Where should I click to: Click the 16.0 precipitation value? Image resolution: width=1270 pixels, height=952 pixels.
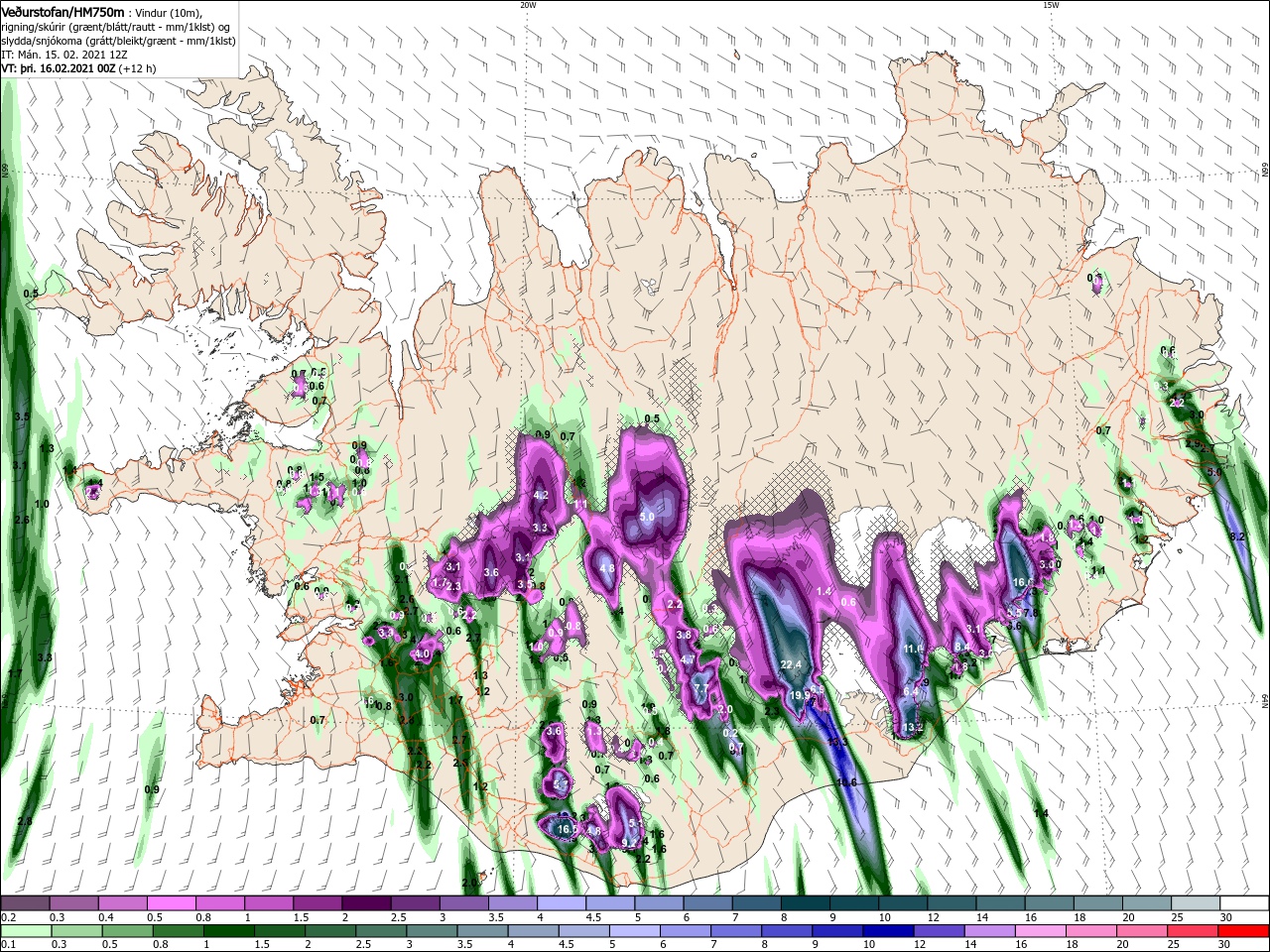1023,582
